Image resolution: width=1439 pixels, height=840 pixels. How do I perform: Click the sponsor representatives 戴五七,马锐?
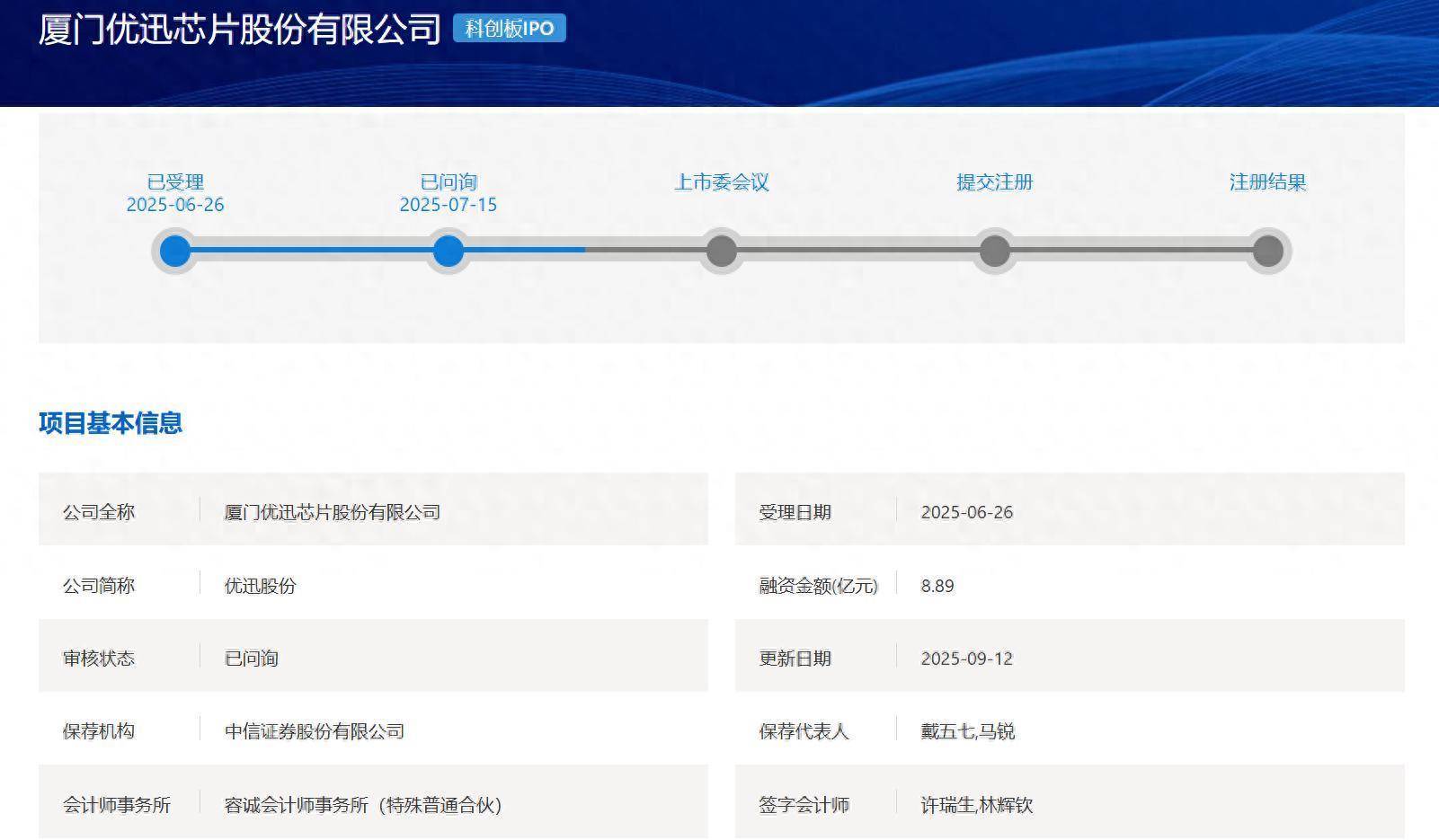[x=967, y=731]
